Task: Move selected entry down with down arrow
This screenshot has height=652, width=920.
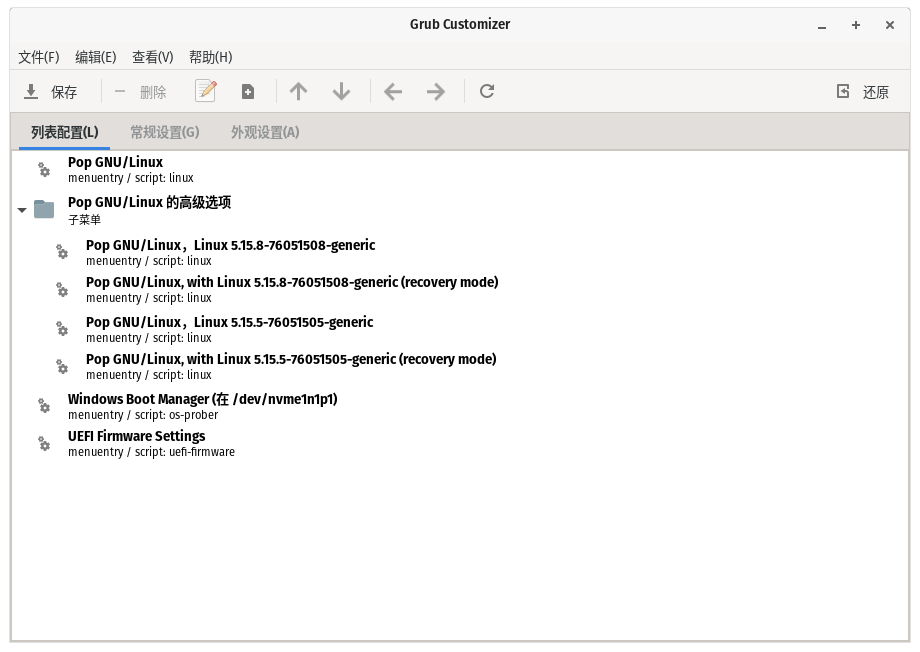Action: point(341,92)
